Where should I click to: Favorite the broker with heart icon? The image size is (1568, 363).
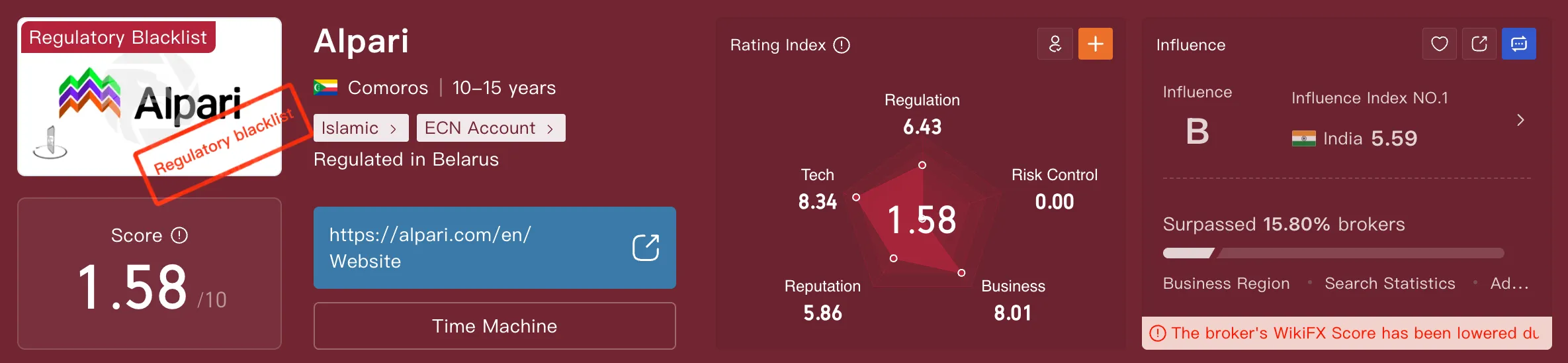(1440, 44)
